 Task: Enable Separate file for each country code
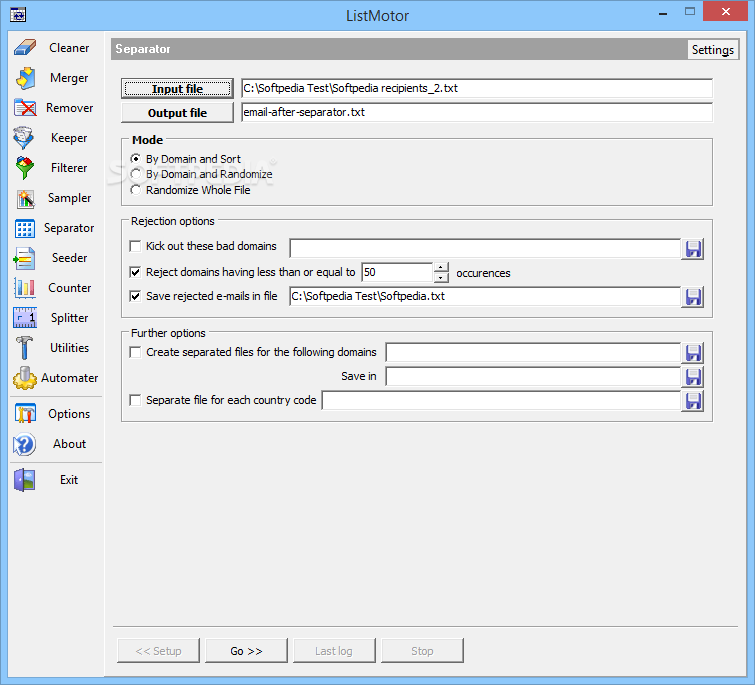(136, 401)
